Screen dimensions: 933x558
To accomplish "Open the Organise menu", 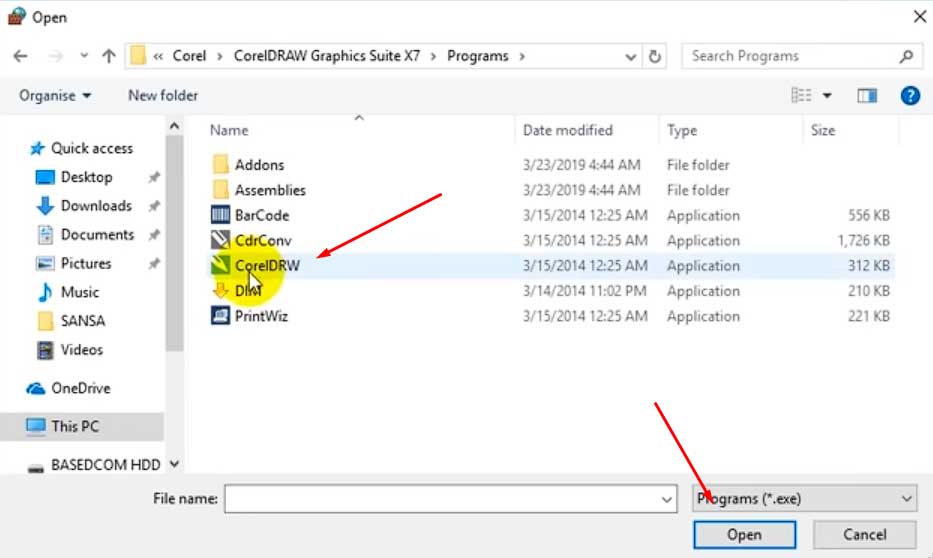I will [55, 95].
